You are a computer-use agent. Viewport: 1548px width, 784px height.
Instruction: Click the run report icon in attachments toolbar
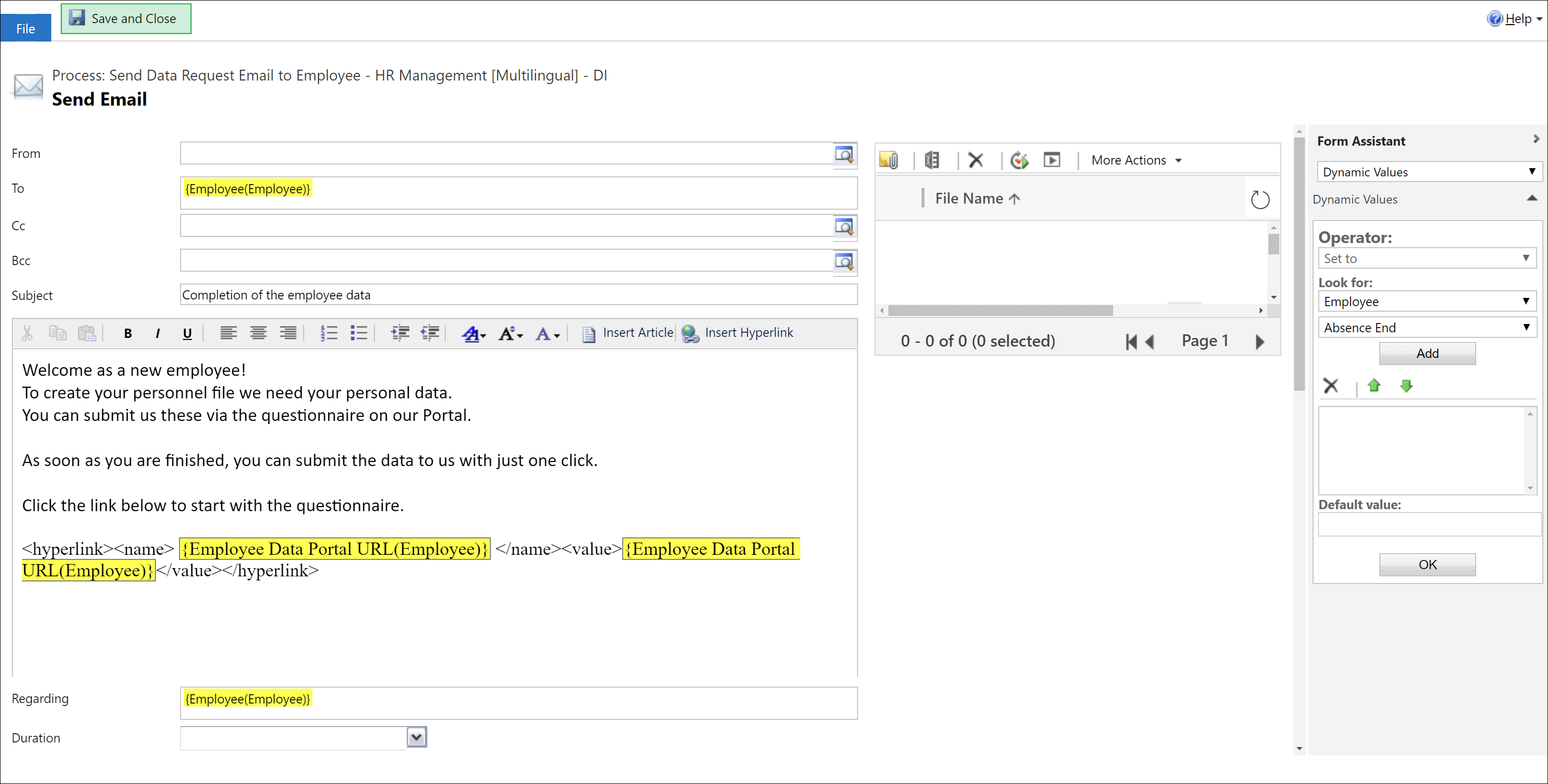(1051, 160)
